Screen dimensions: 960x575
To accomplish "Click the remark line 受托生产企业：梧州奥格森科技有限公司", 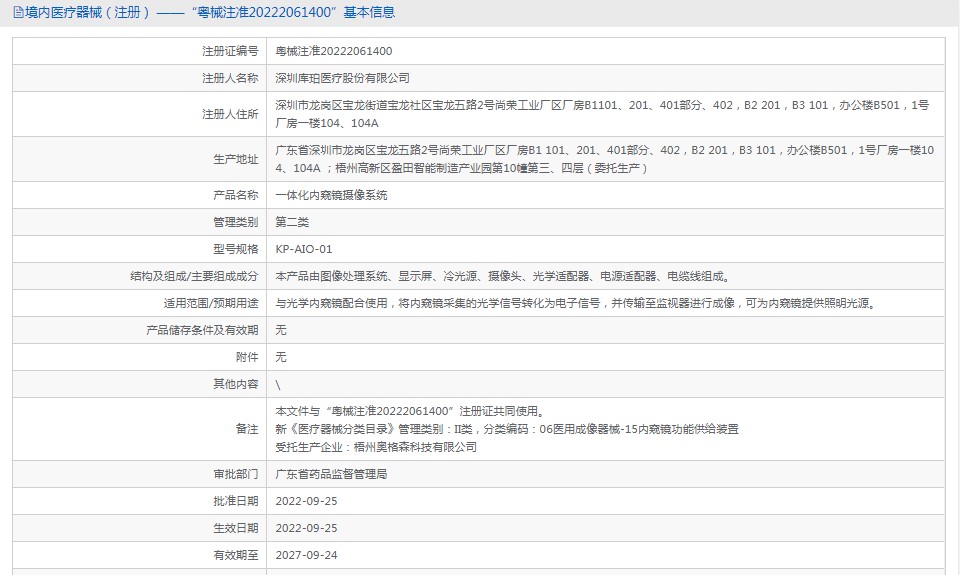I will (x=376, y=447).
